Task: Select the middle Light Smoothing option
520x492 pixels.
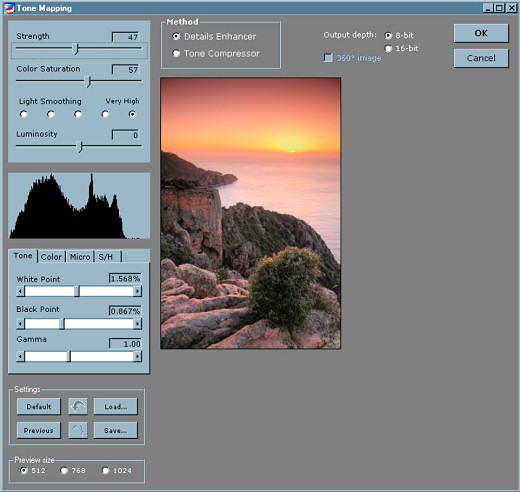Action: (78, 114)
